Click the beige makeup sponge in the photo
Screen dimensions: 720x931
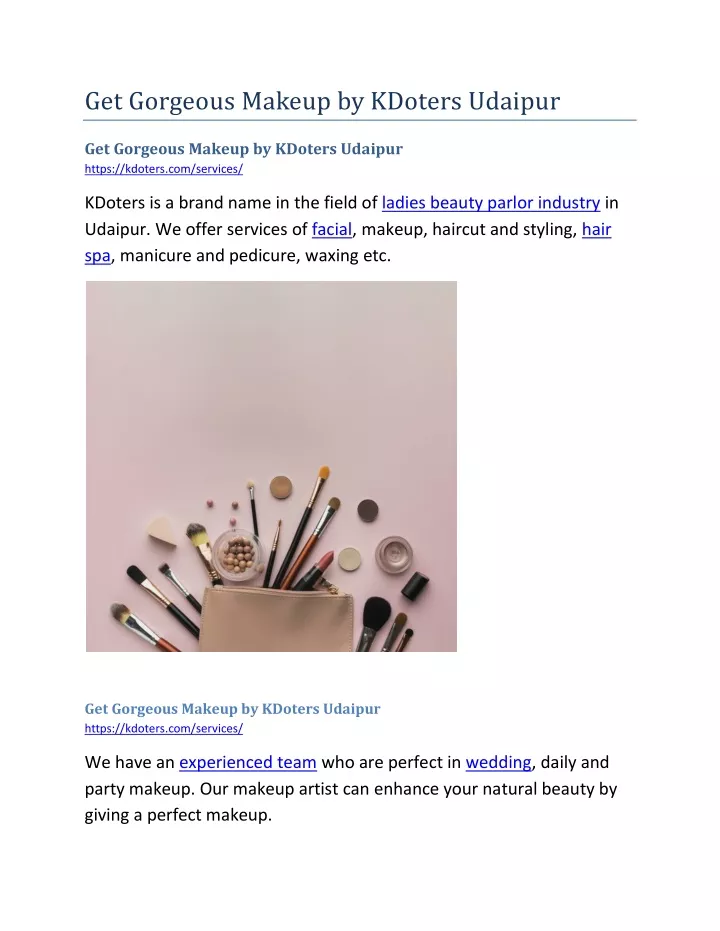click(162, 531)
